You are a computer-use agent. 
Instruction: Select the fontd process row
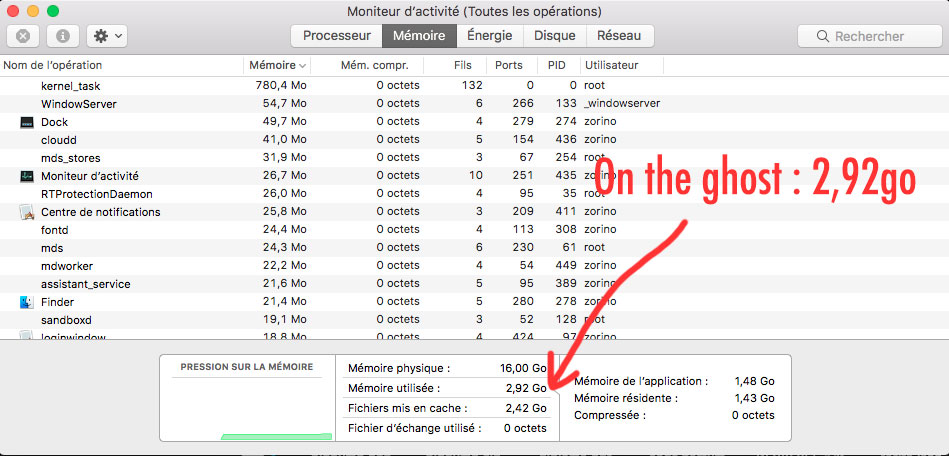coord(474,230)
